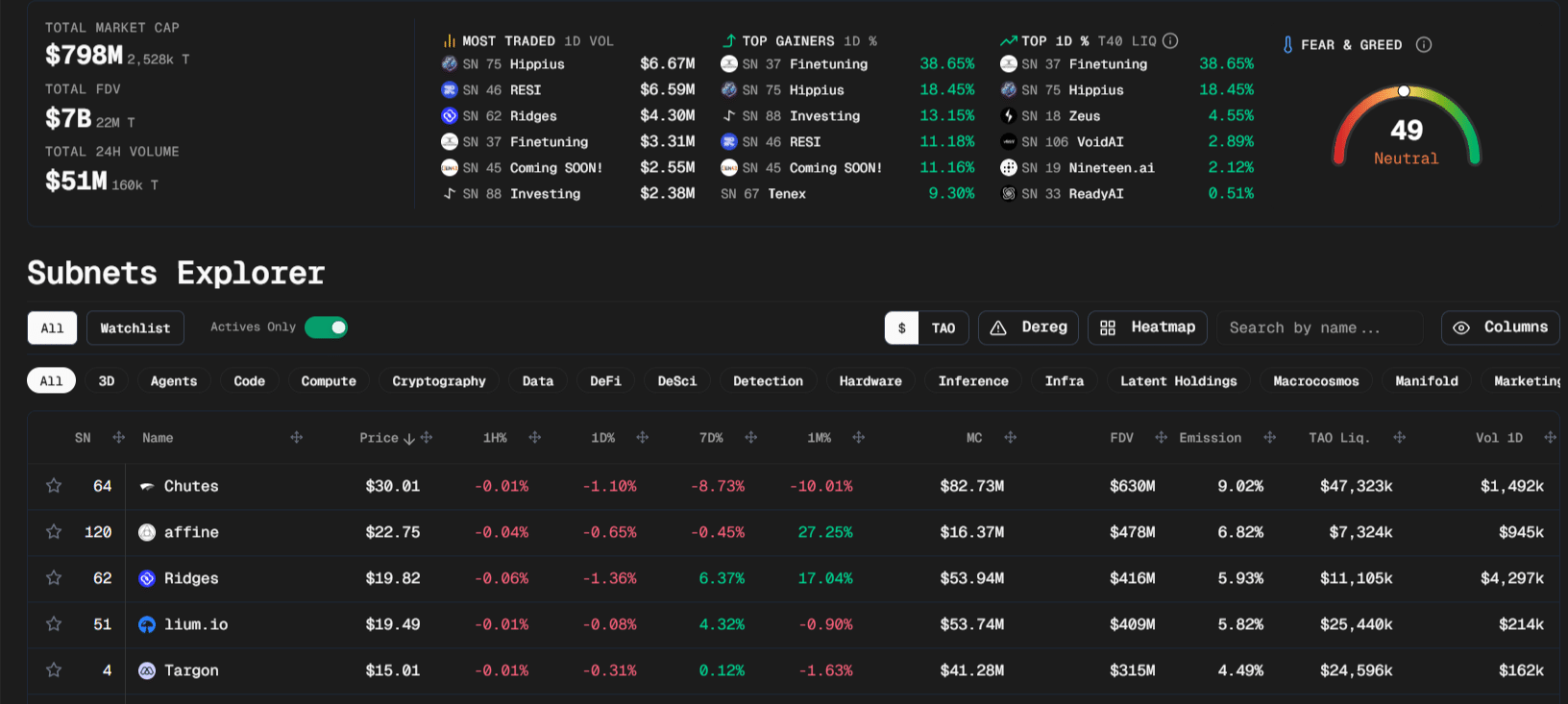Click the Dereg button

1028,328
